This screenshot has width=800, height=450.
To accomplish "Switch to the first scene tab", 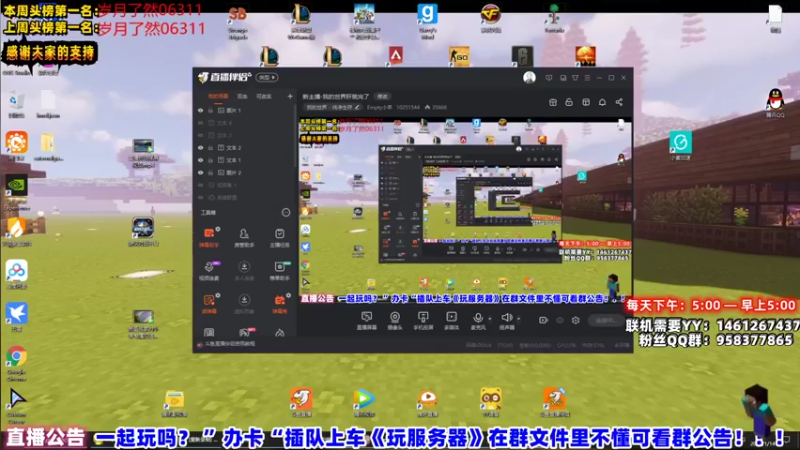I will (x=218, y=96).
